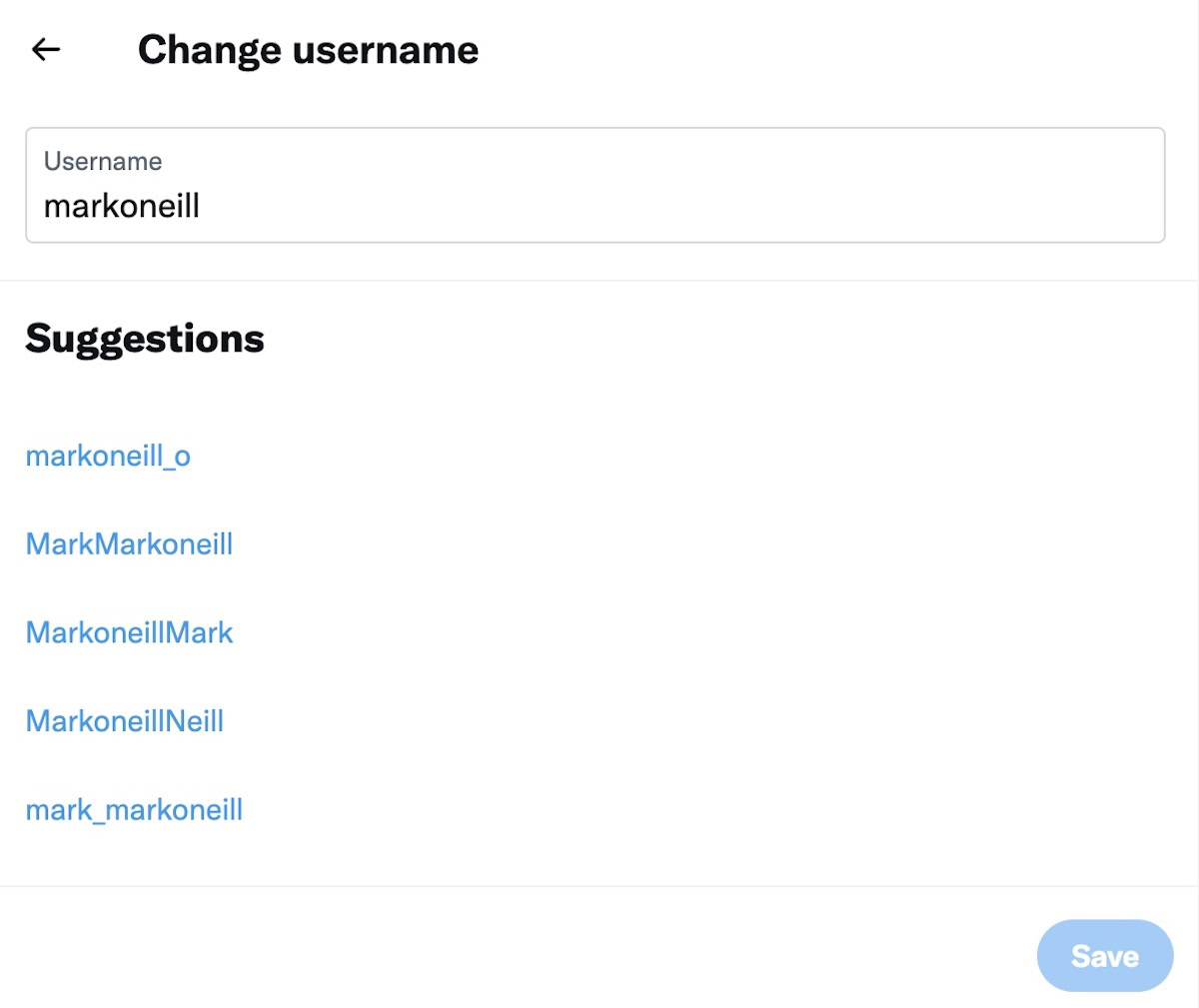Choose the MarkMarkoneill suggestion
The image size is (1199, 1008).
pos(129,544)
